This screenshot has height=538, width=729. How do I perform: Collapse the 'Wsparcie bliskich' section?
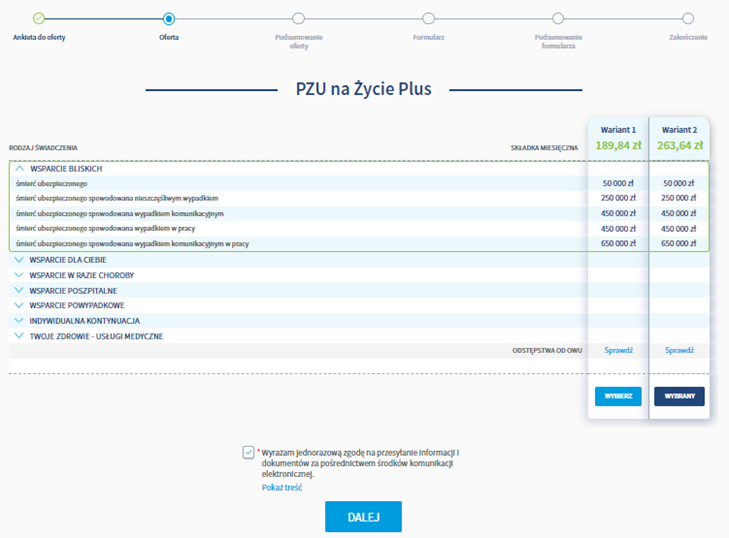pos(20,168)
